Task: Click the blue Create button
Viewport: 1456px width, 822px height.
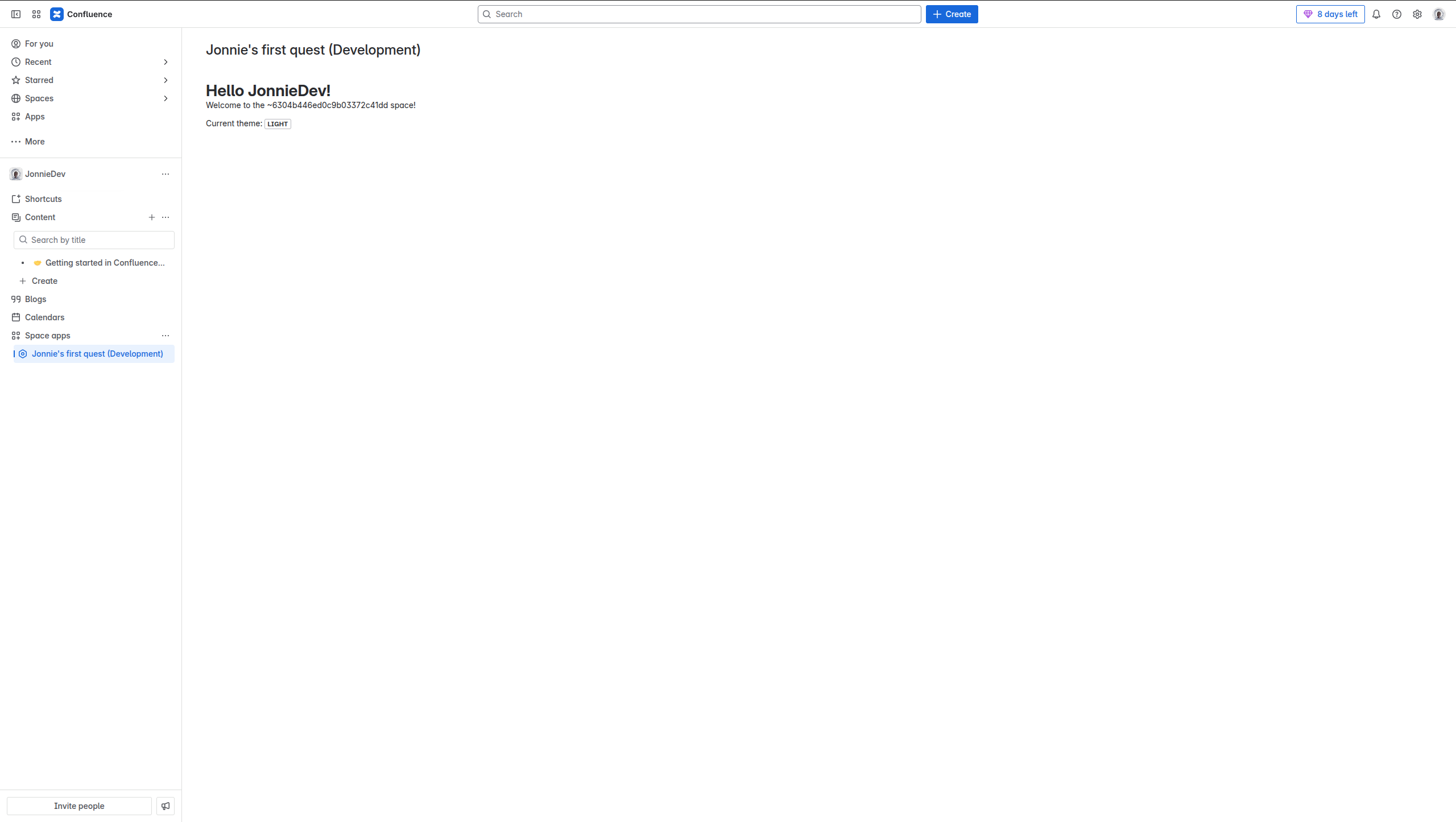Action: pyautogui.click(x=952, y=14)
